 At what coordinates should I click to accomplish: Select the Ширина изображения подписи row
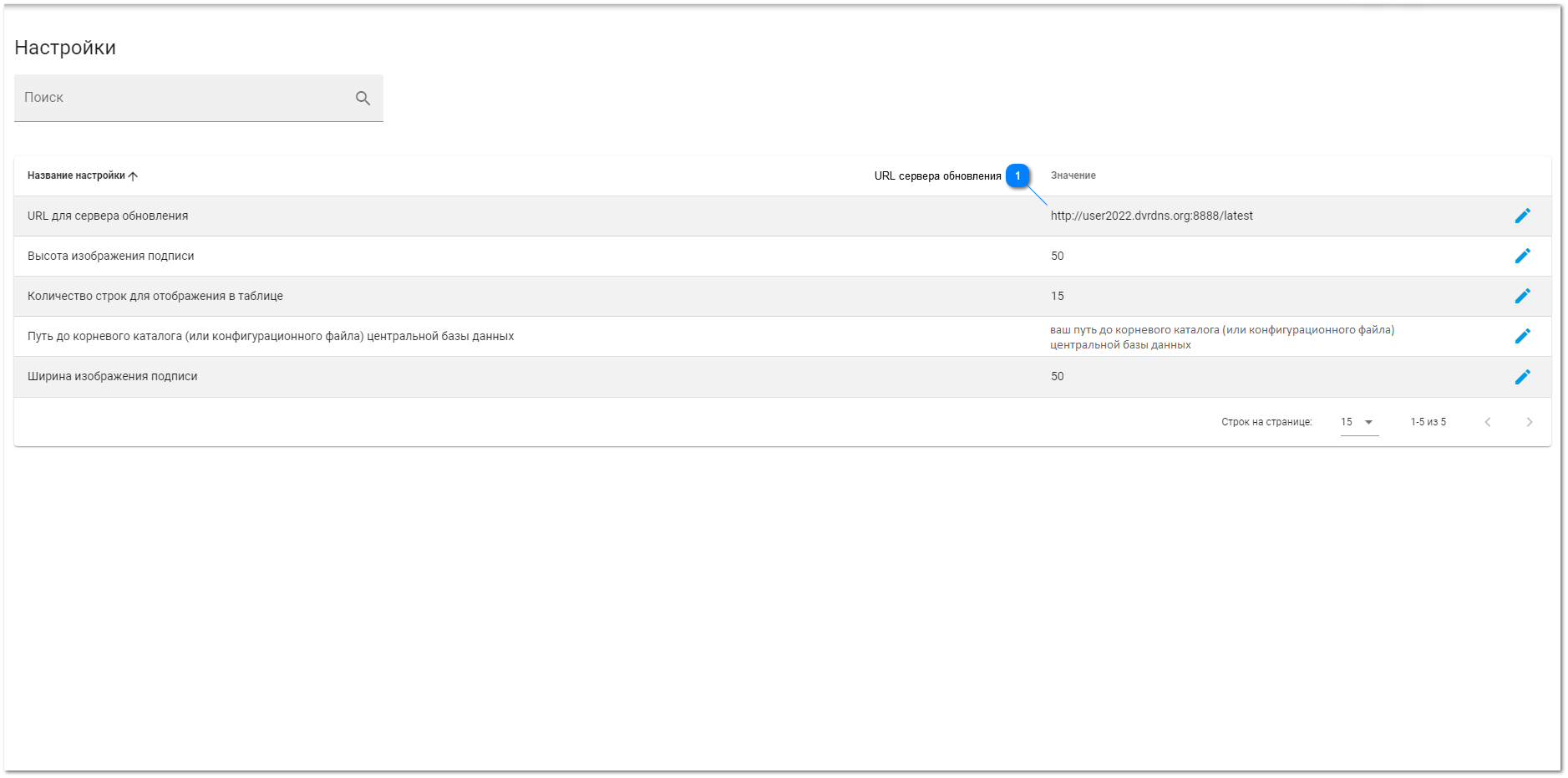pos(112,376)
